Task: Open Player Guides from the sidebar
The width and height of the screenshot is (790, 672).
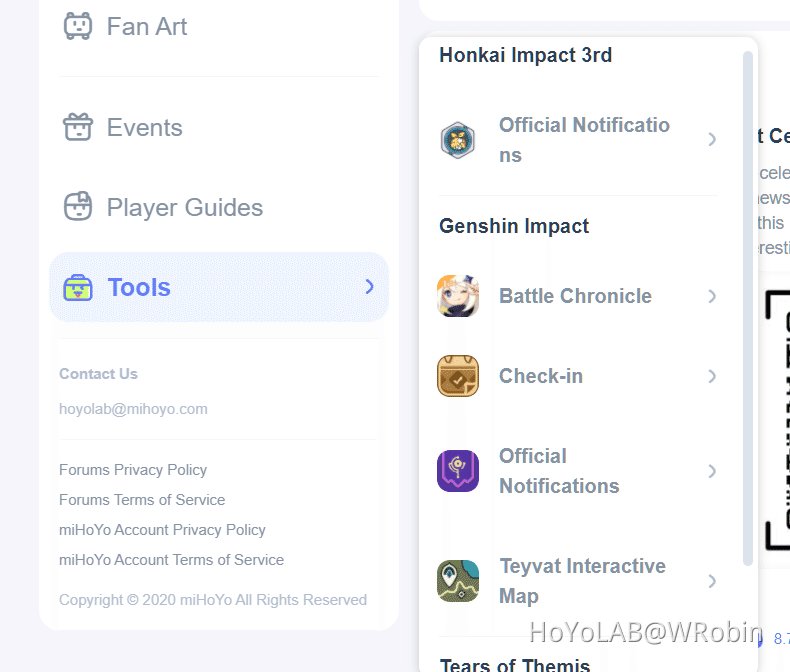Action: (185, 208)
